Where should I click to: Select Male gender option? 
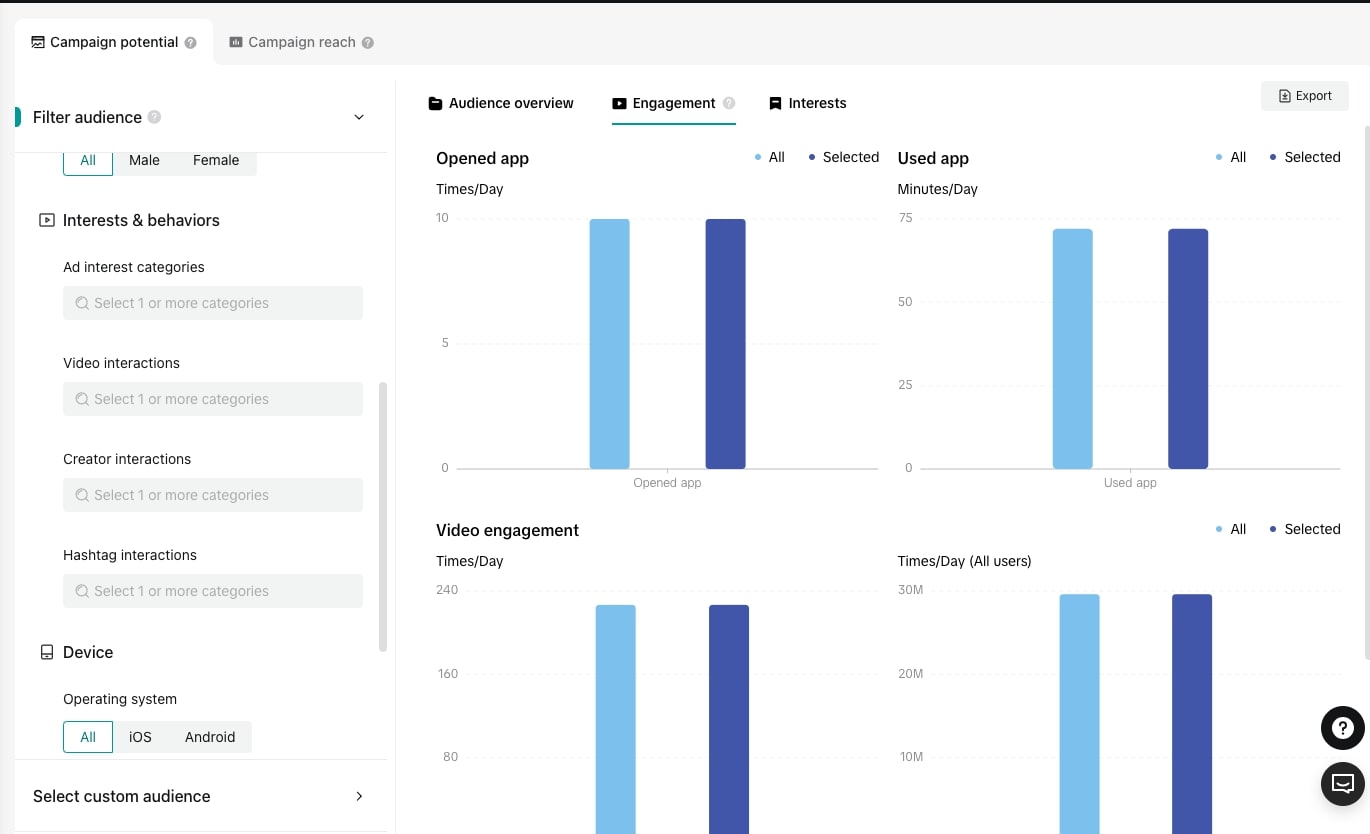pos(144,160)
